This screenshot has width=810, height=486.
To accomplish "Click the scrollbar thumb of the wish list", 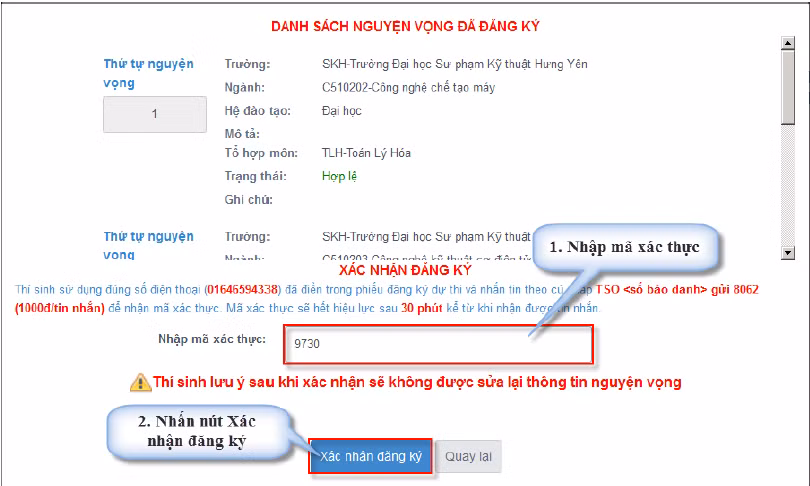I will (787, 88).
